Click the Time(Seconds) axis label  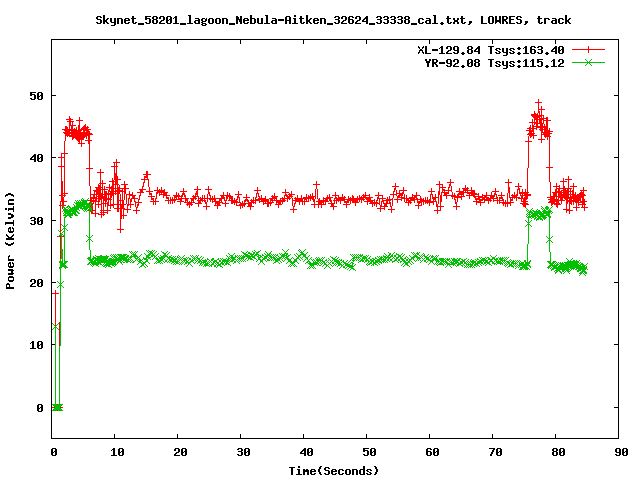[x=333, y=471]
